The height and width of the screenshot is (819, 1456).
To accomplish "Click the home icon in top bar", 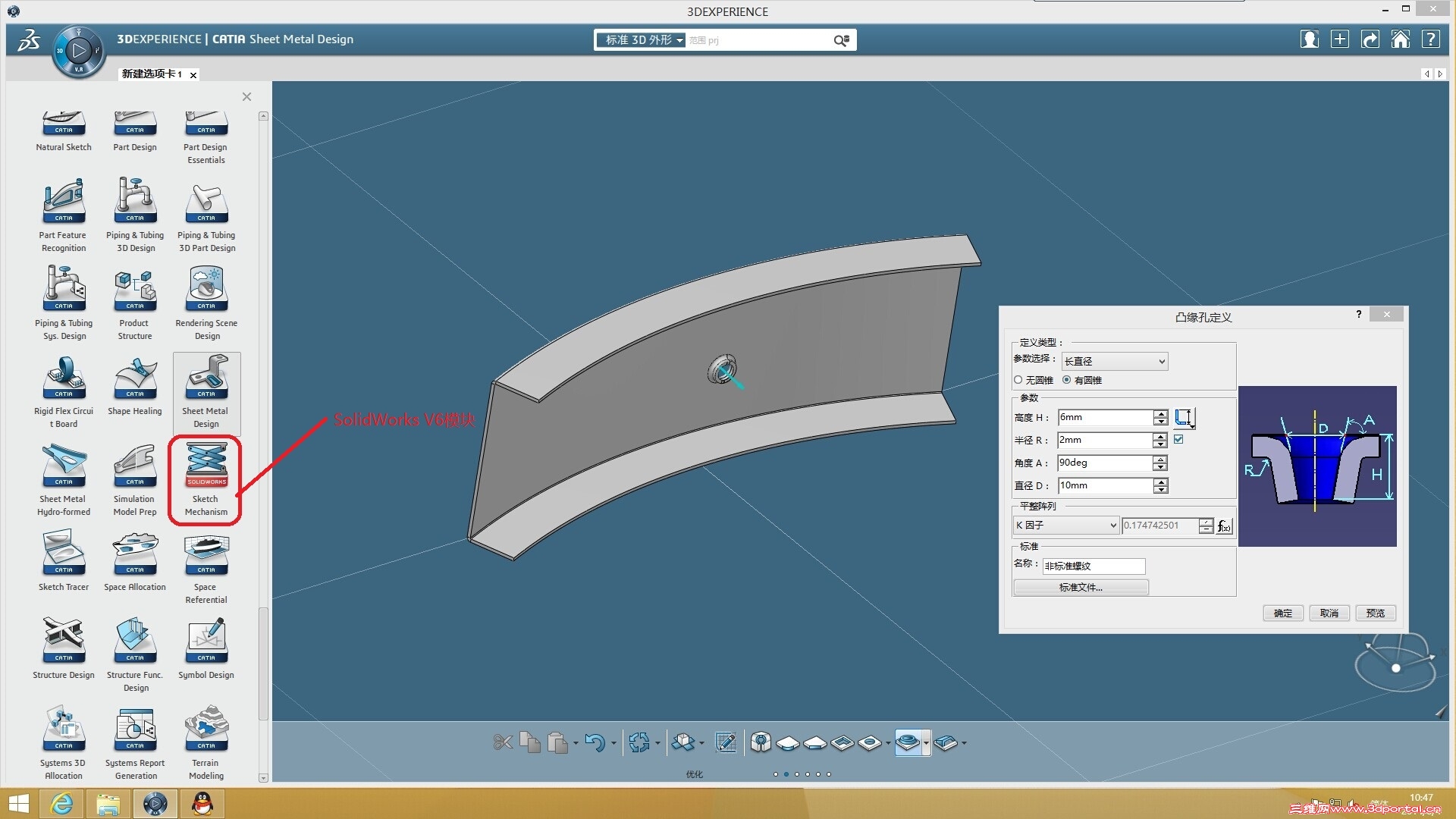I will click(x=1400, y=39).
